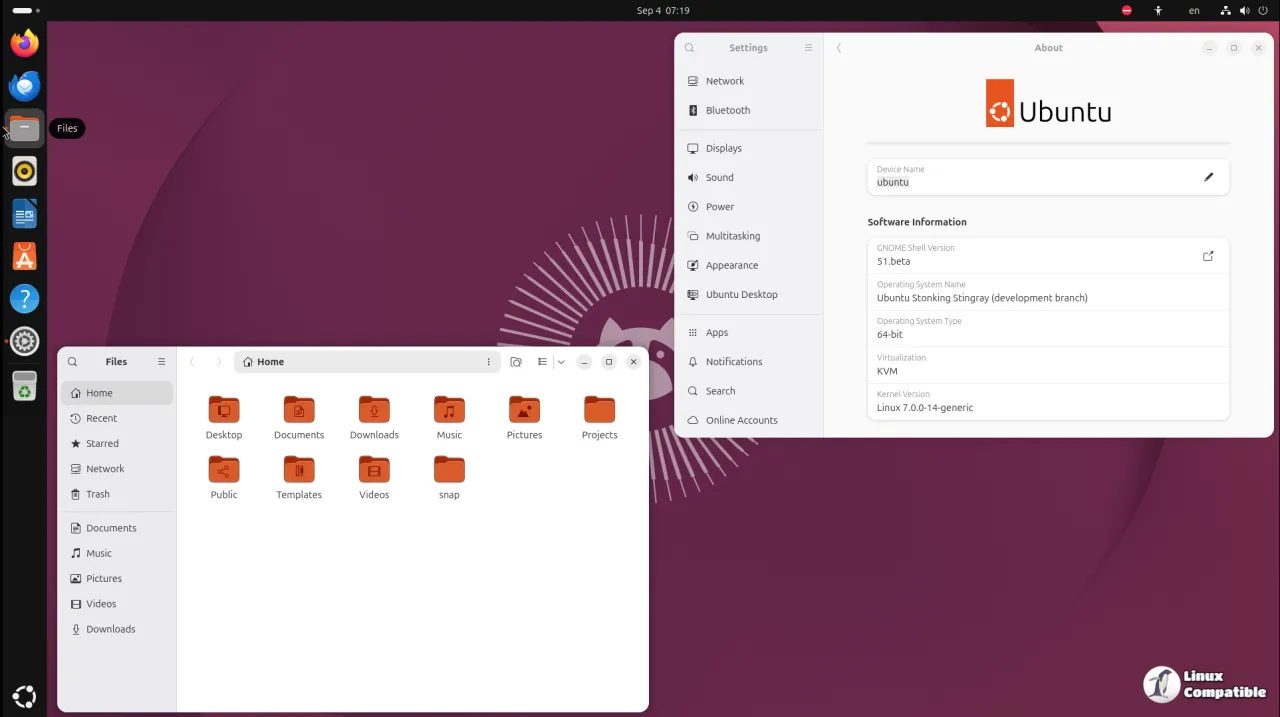This screenshot has width=1280, height=717.
Task: Click search icon in Settings window
Action: pyautogui.click(x=690, y=48)
